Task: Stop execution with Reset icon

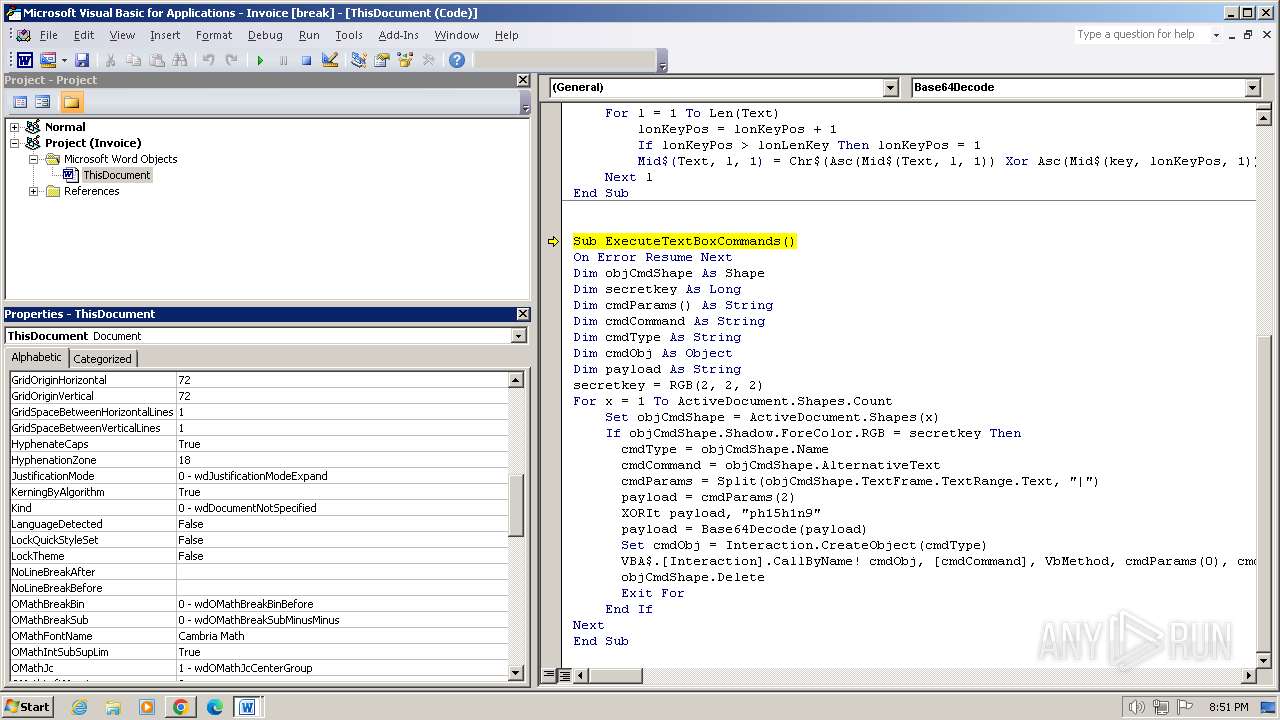Action: point(306,60)
